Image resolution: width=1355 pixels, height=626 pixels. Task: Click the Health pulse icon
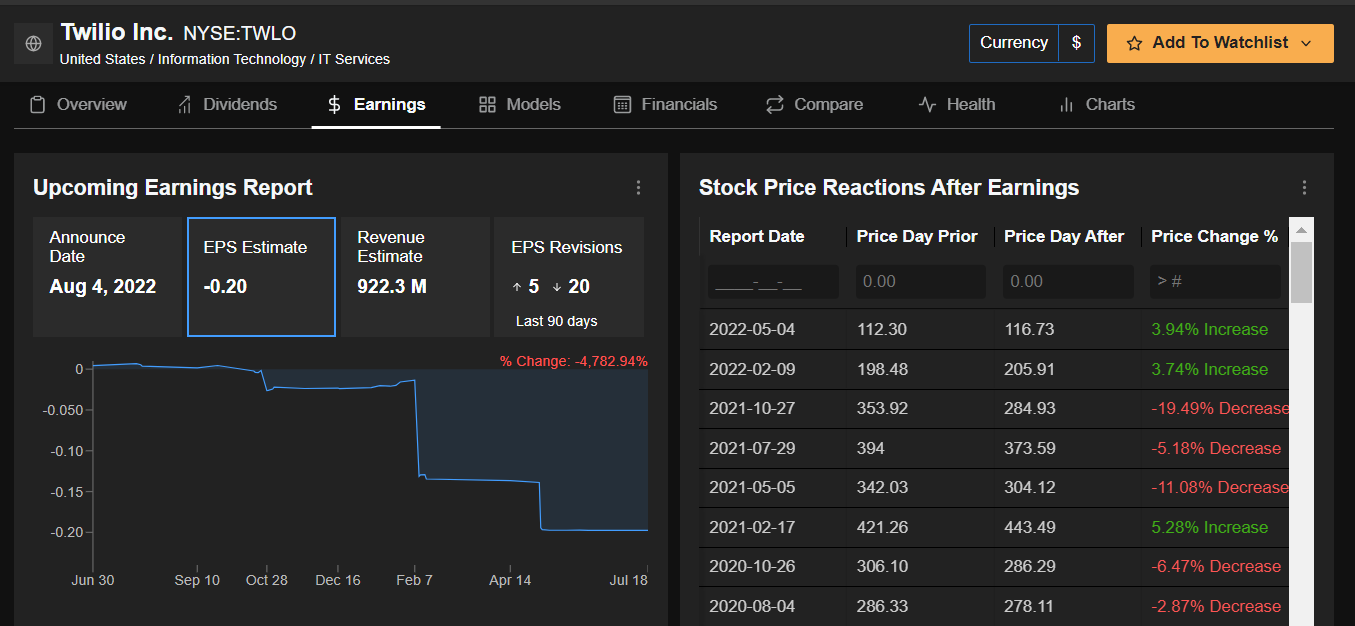(927, 105)
